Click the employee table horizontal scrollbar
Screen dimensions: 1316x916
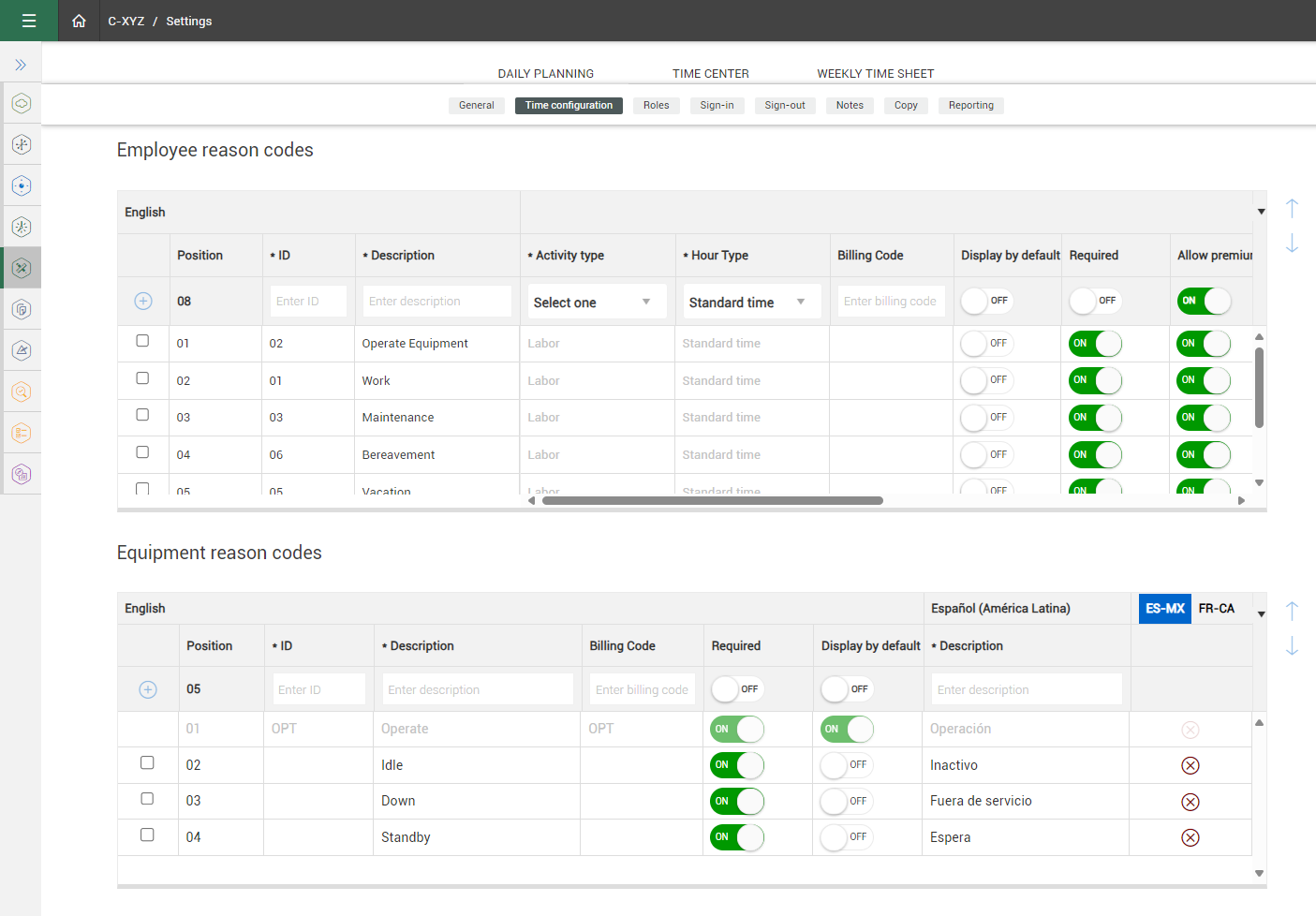coord(712,500)
